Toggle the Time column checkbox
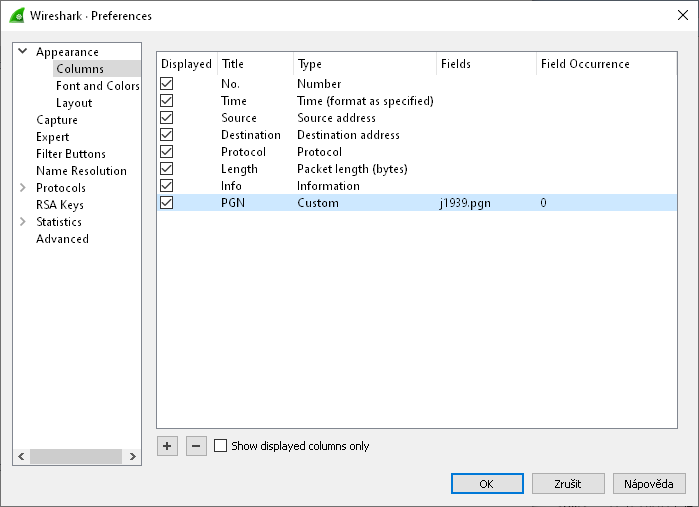 (167, 100)
